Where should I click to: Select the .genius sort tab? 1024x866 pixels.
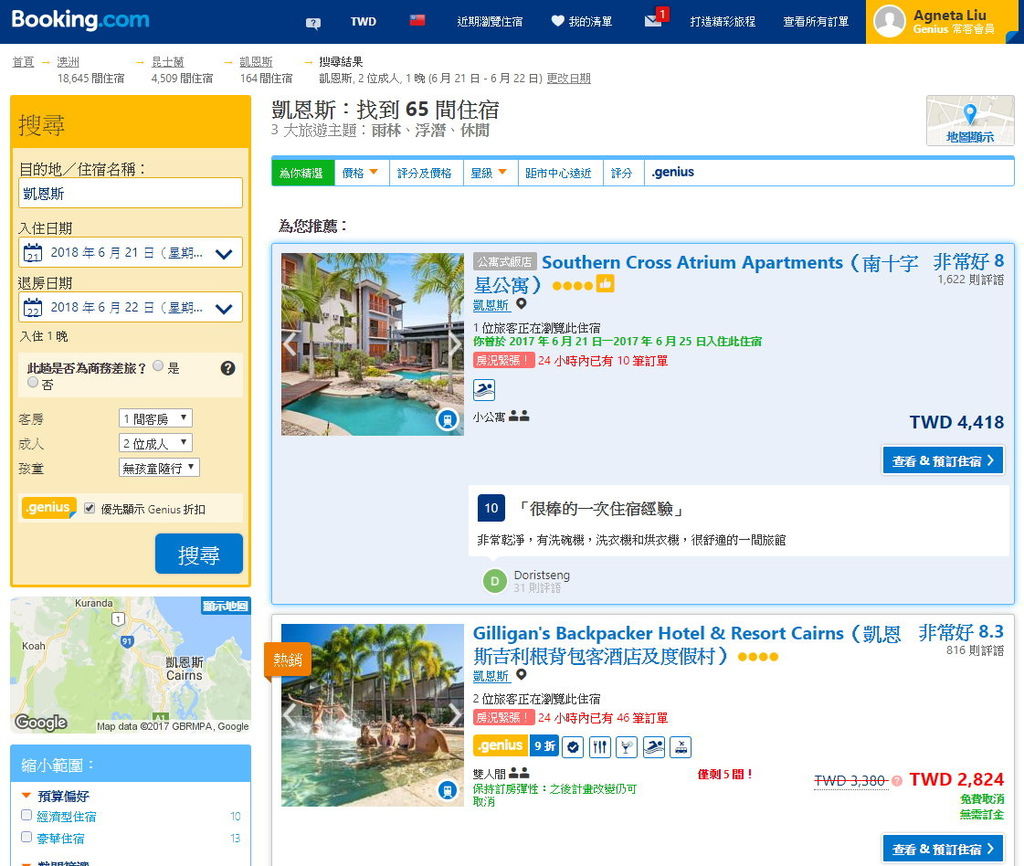coord(673,172)
